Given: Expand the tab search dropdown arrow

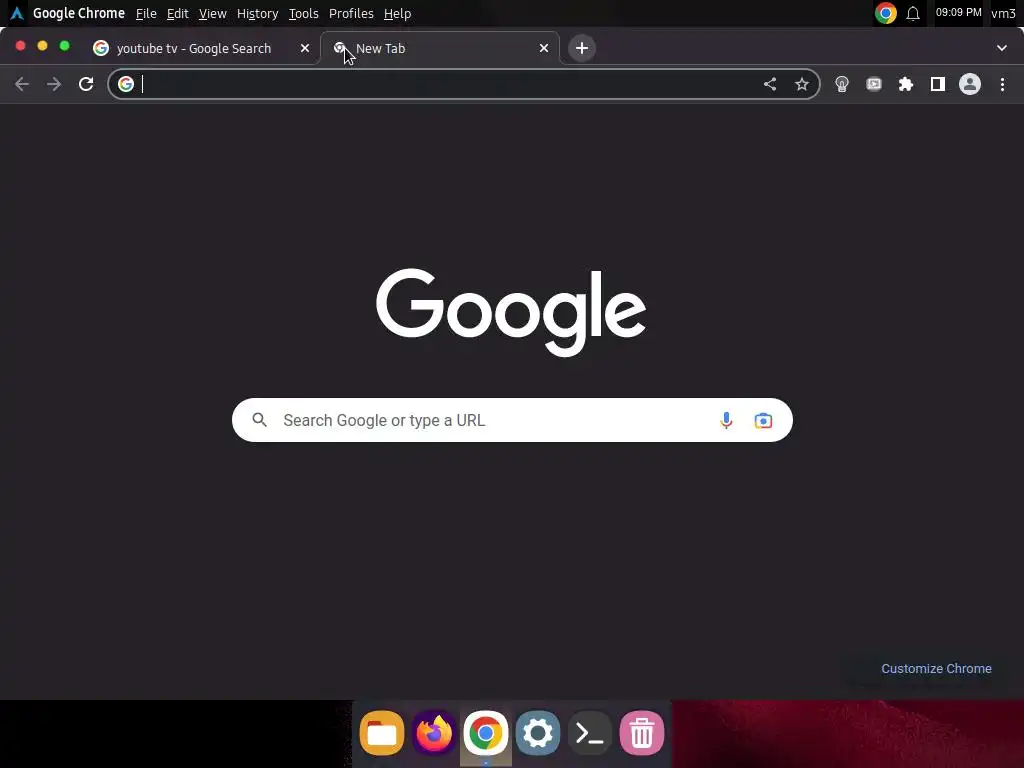Looking at the screenshot, I should pyautogui.click(x=1002, y=48).
